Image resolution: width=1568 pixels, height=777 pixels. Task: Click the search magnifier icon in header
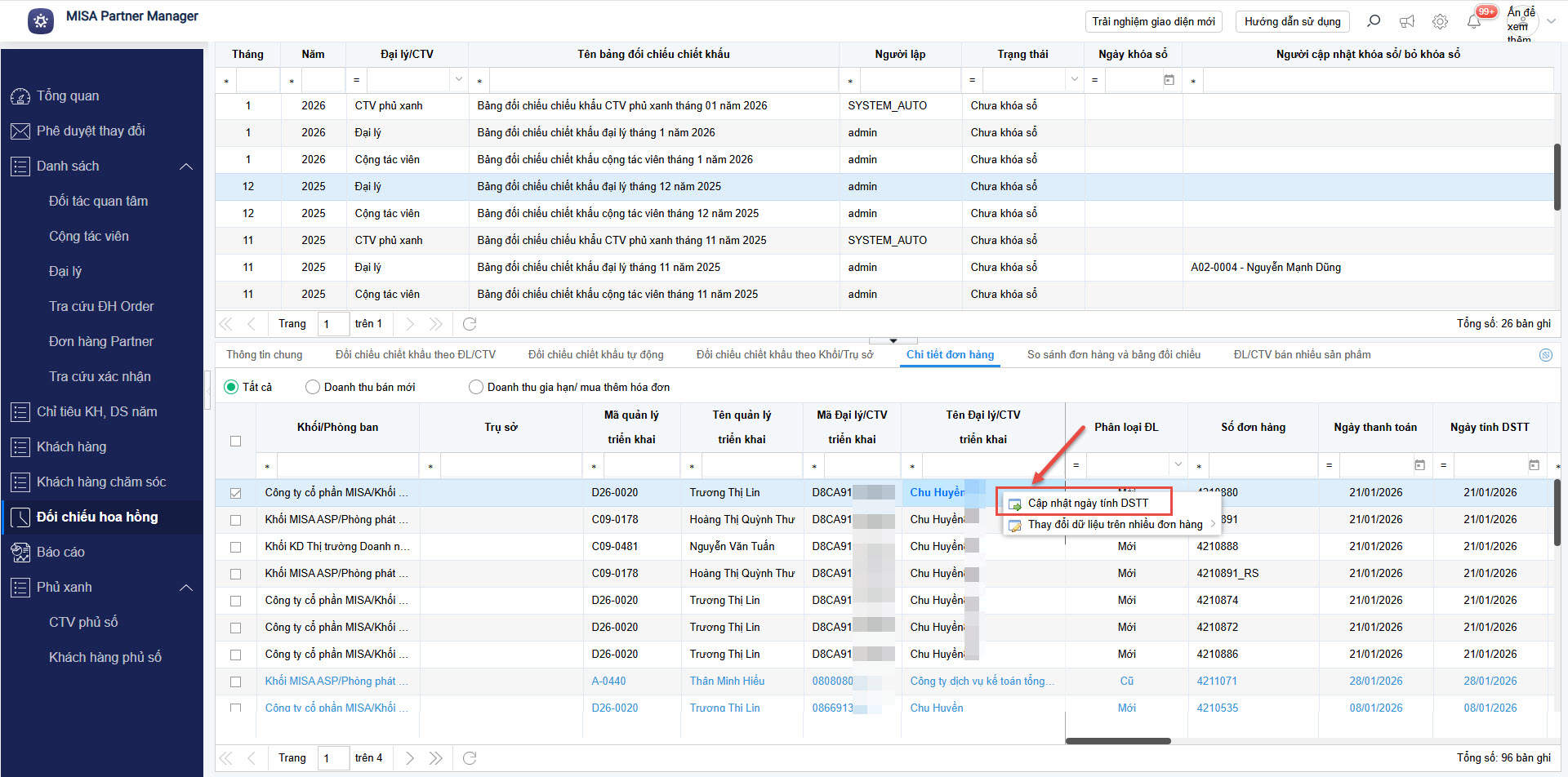coord(1374,21)
